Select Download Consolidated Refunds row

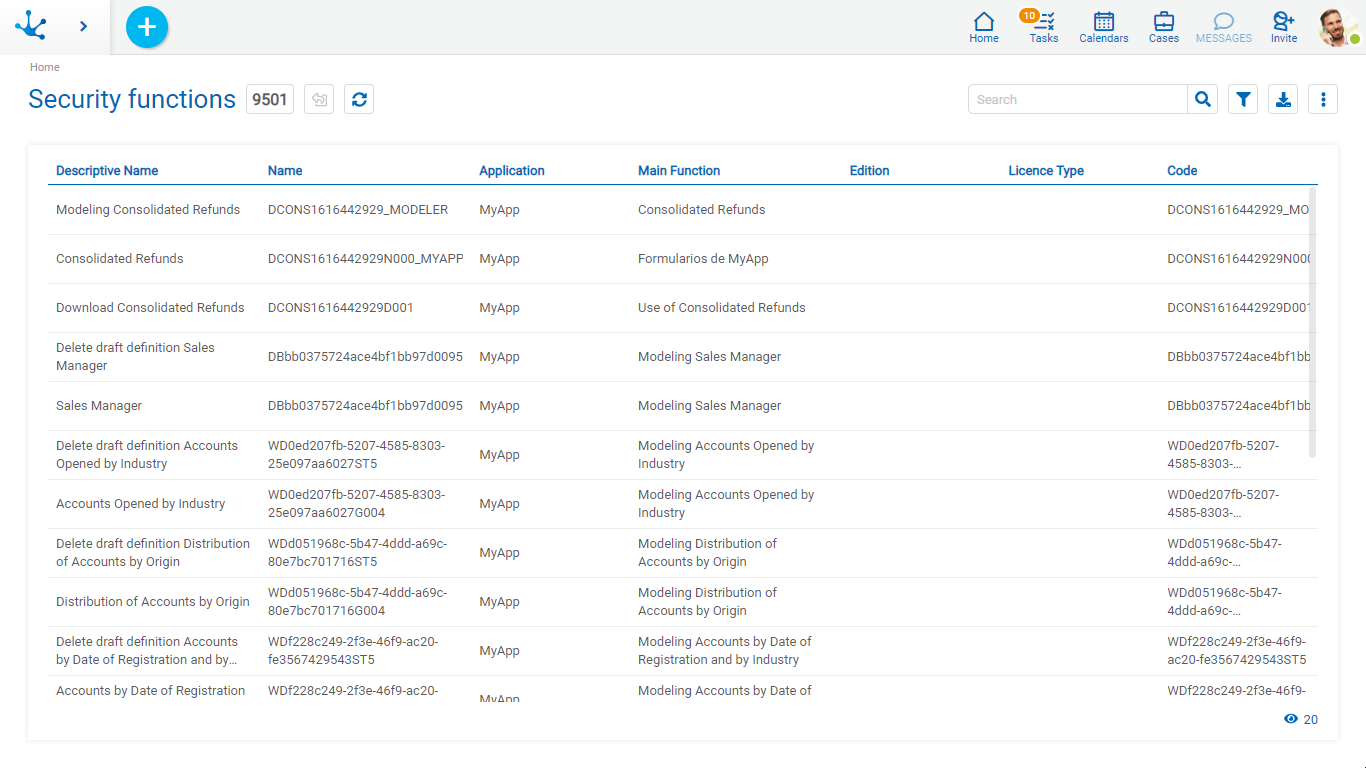[683, 308]
